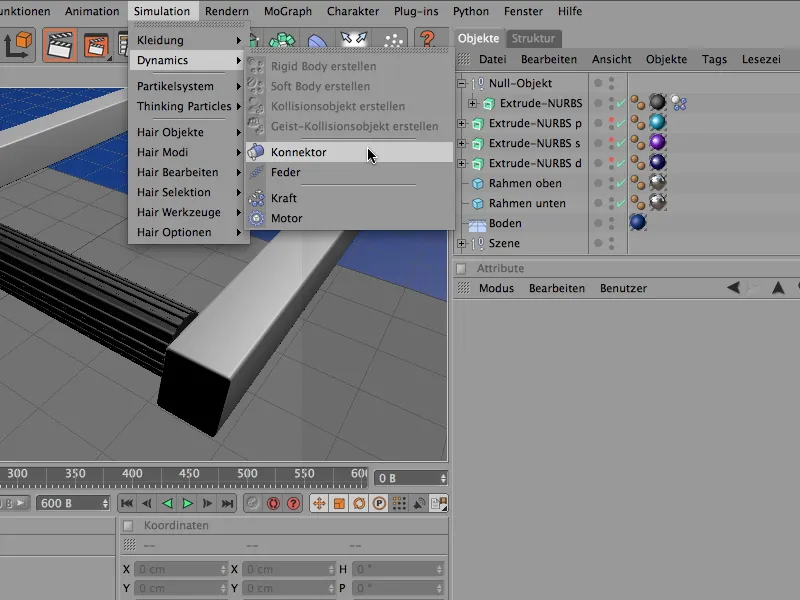Toggle the green checkmark of Rahmen unten
800x600 pixels.
[x=621, y=204]
